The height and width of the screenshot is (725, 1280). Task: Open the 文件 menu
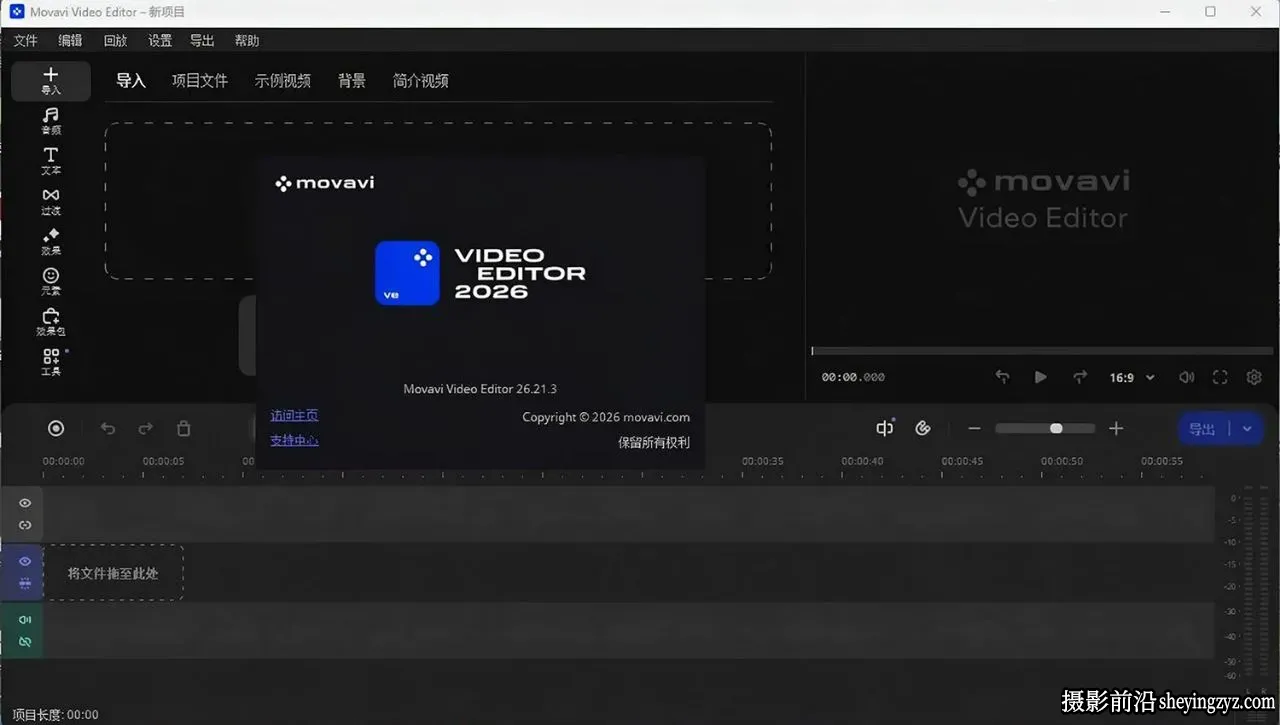pos(25,41)
